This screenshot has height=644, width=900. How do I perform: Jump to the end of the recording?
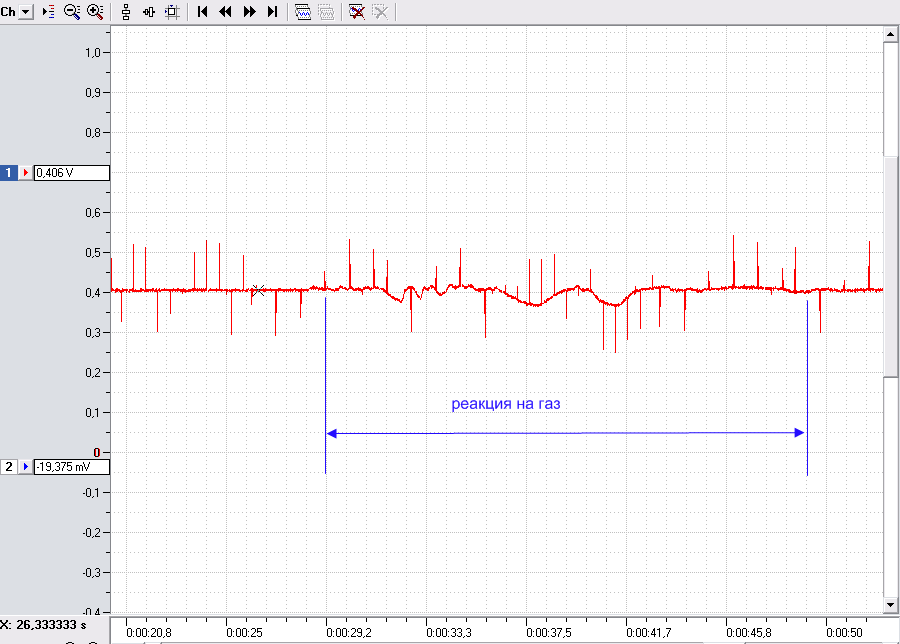click(x=272, y=11)
